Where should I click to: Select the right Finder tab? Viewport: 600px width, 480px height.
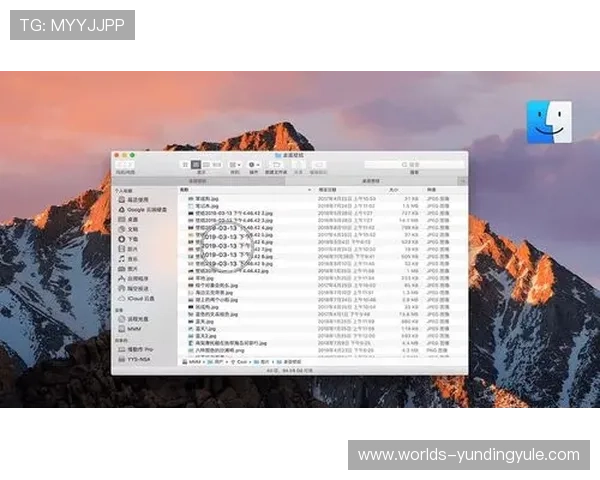point(376,180)
